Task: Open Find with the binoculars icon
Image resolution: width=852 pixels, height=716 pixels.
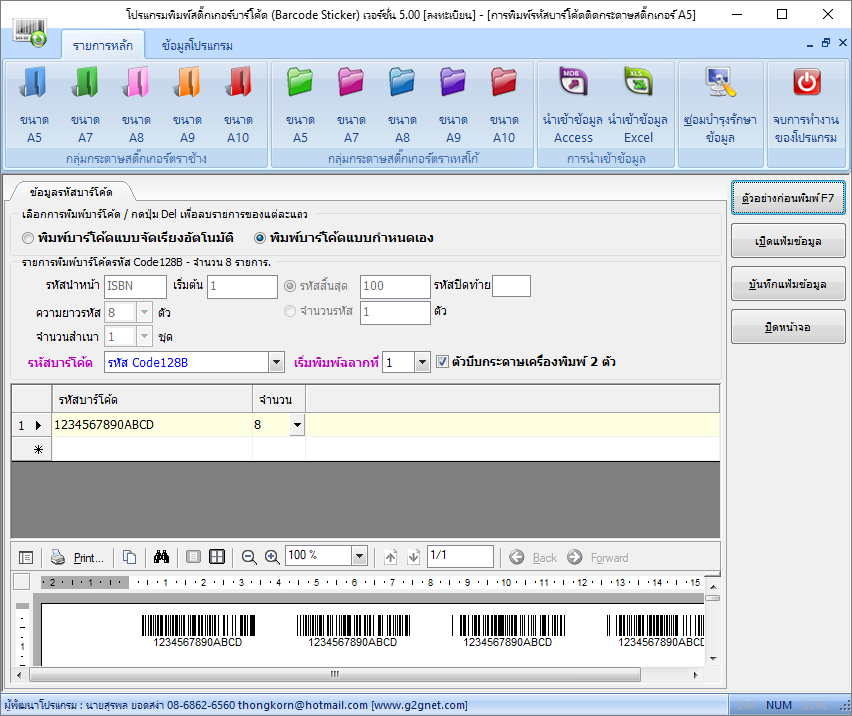Action: 161,557
